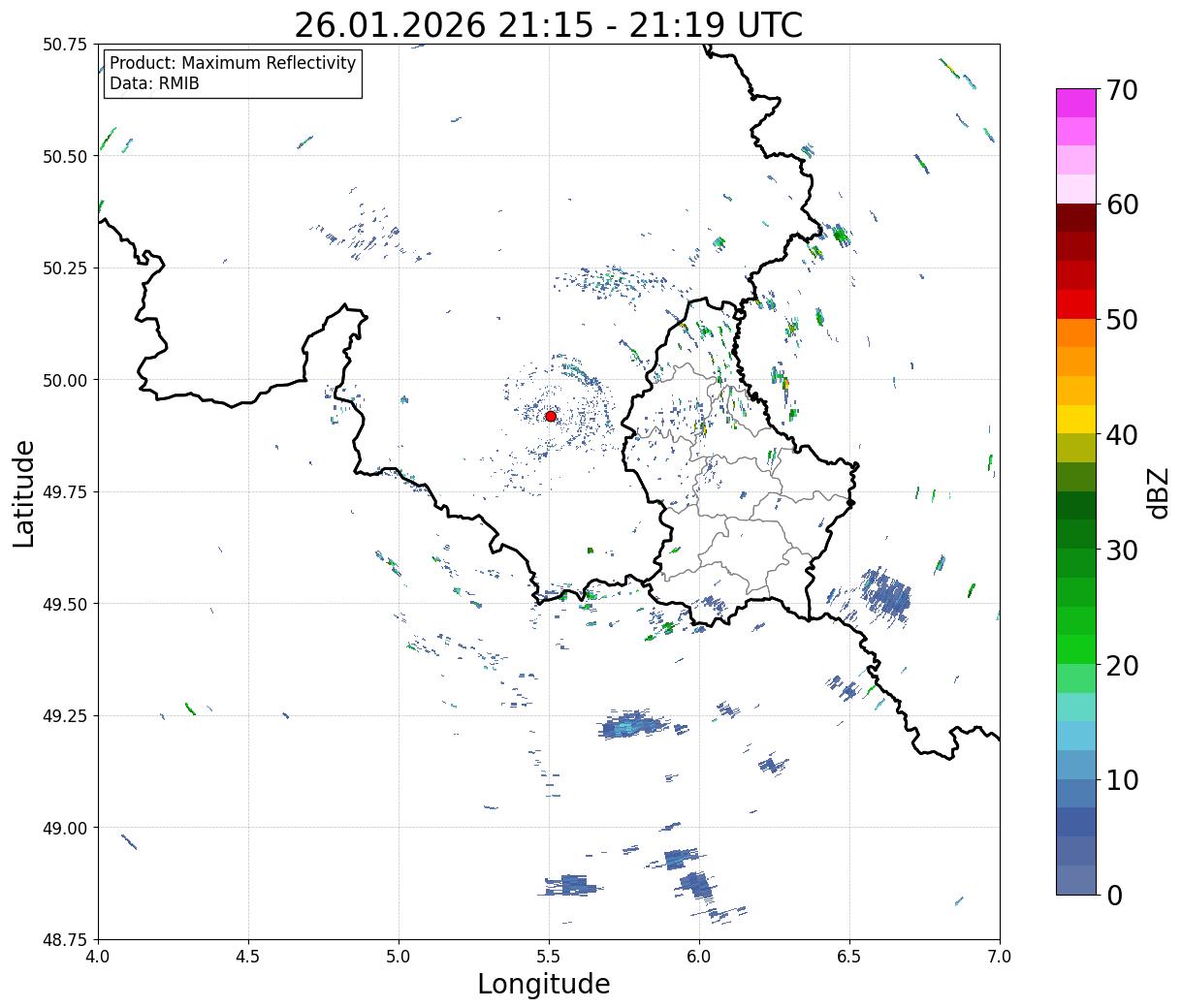The width and height of the screenshot is (1182, 1008).
Task: Click the latitude tick label 49.75
Action: (65, 492)
